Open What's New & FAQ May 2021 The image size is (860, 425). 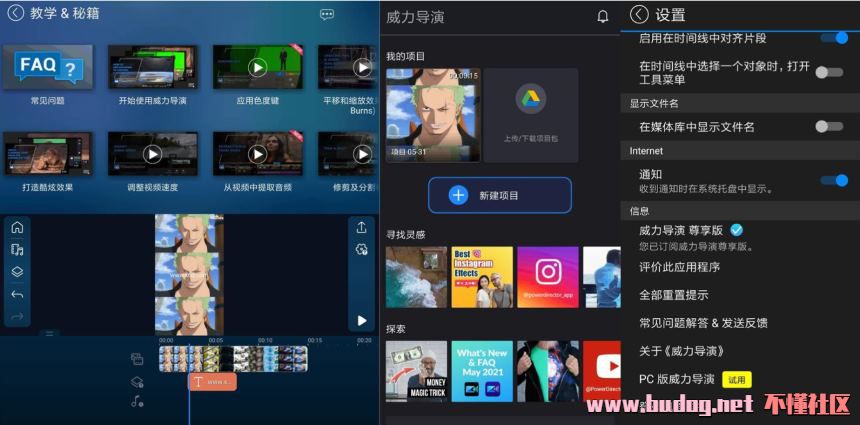(x=482, y=371)
